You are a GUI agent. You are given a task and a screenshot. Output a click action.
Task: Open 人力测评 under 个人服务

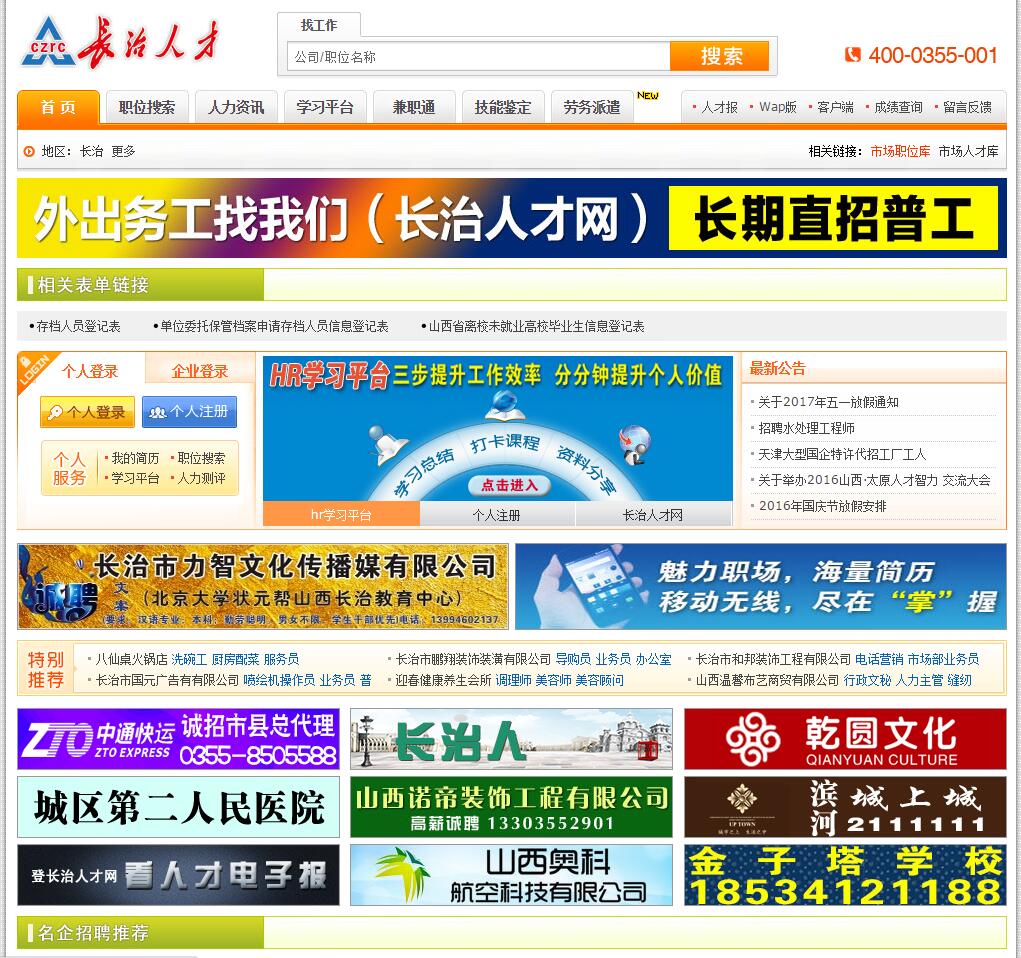click(201, 478)
